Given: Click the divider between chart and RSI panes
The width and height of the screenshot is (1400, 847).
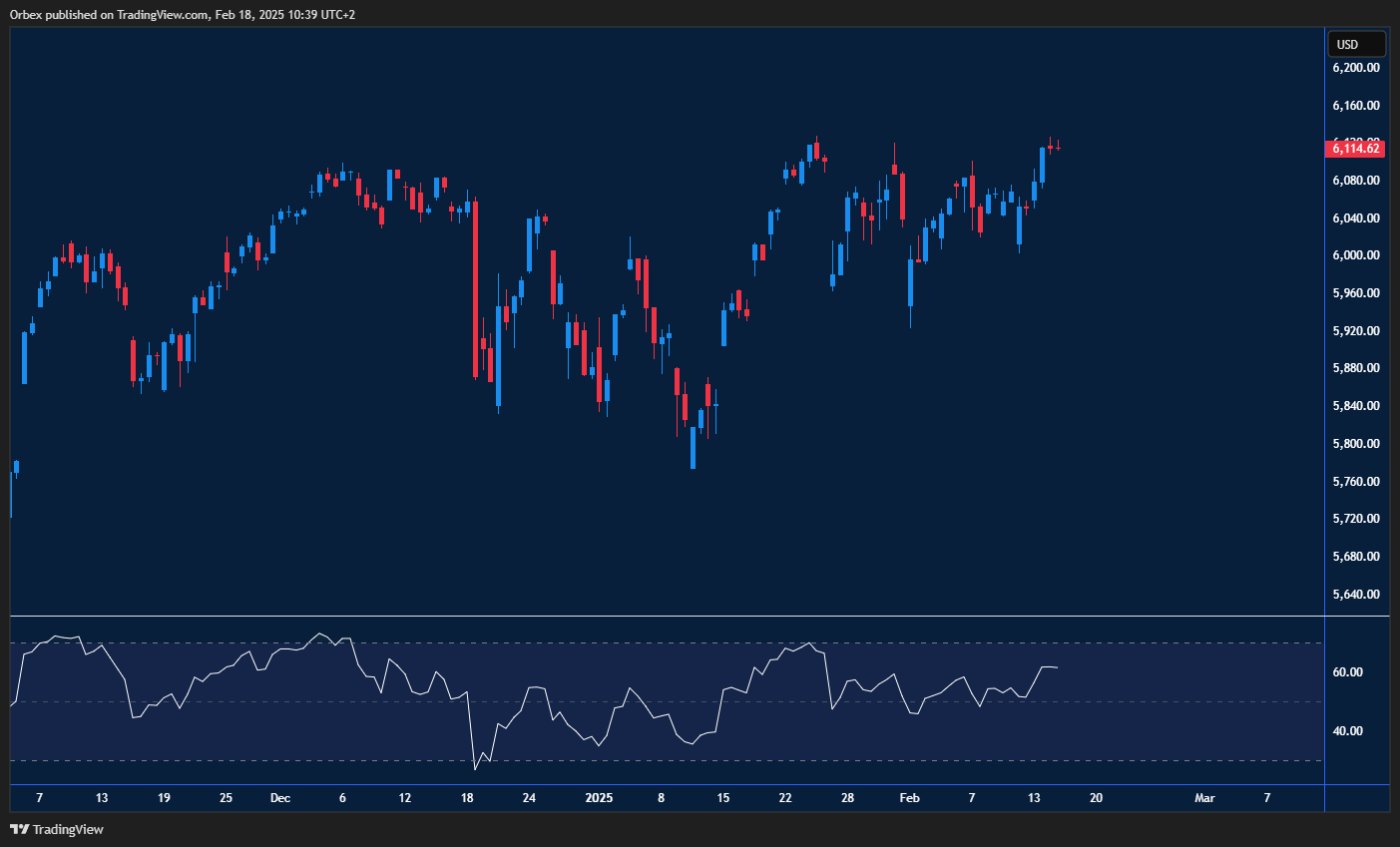Looking at the screenshot, I should [x=659, y=617].
